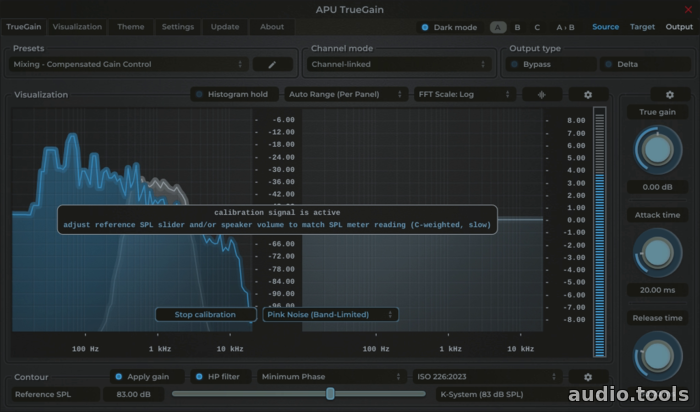Select Target view
Image resolution: width=700 pixels, height=412 pixels.
click(642, 27)
